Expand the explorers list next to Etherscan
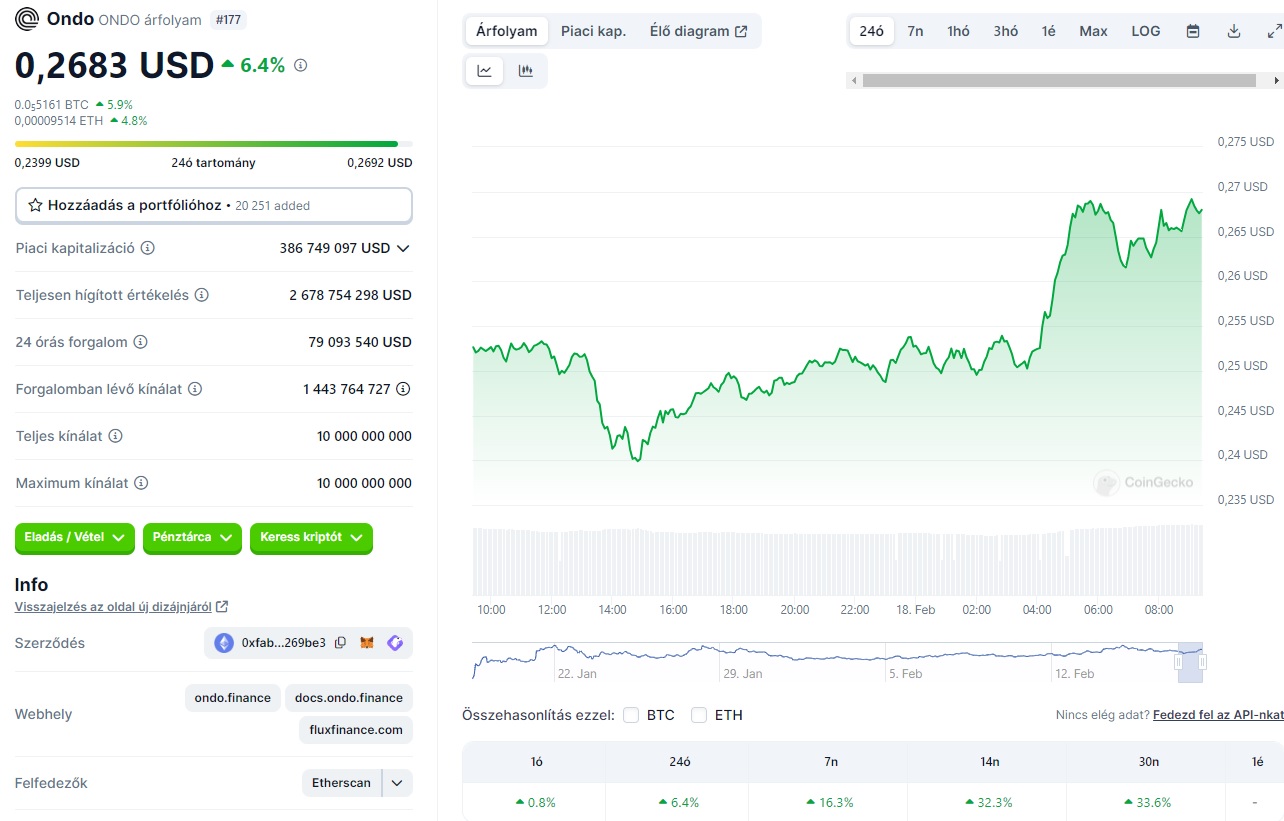Screen dimensions: 1284x821 [x=397, y=783]
